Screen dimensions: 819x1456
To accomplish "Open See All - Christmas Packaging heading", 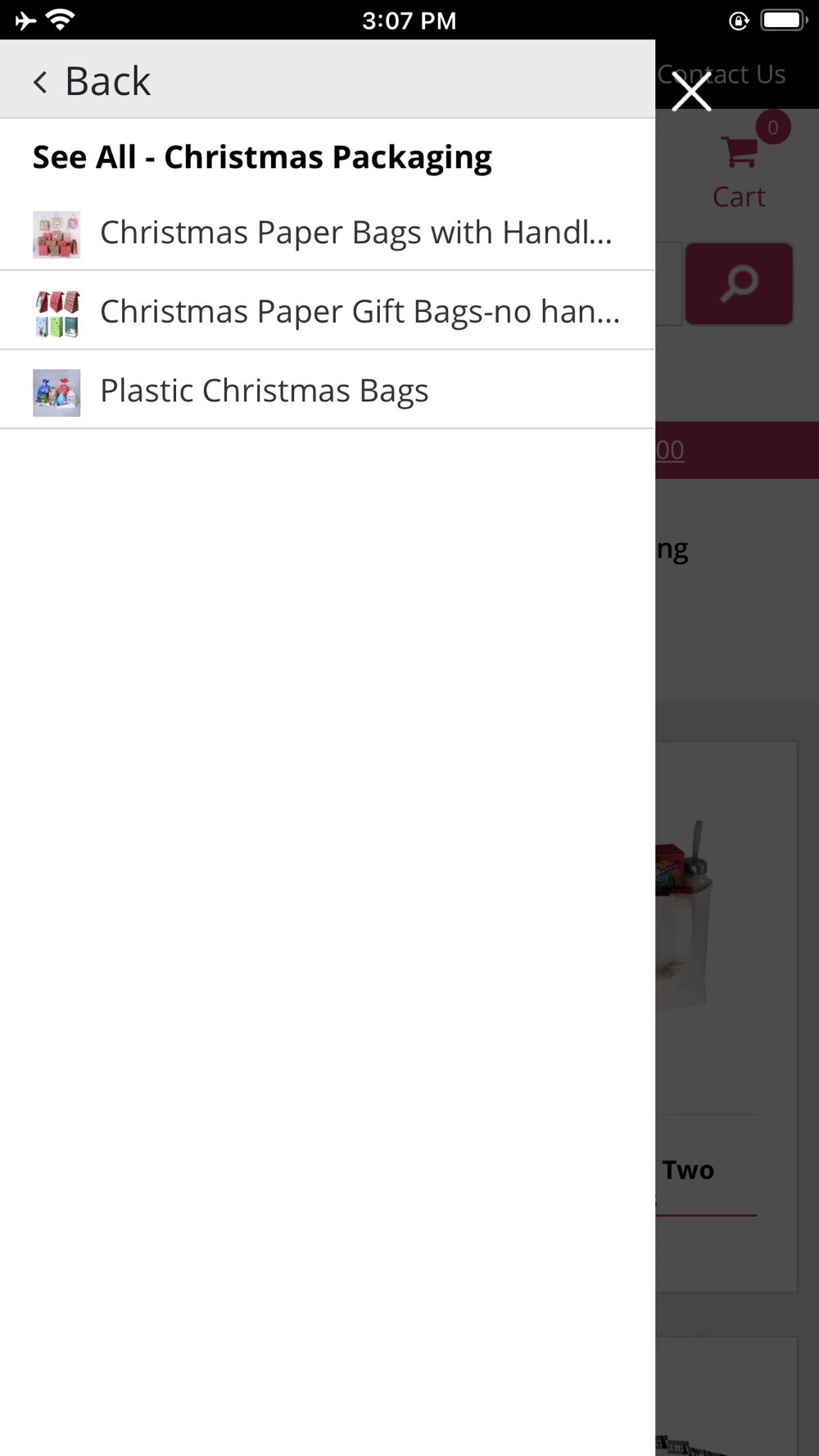I will [x=262, y=157].
